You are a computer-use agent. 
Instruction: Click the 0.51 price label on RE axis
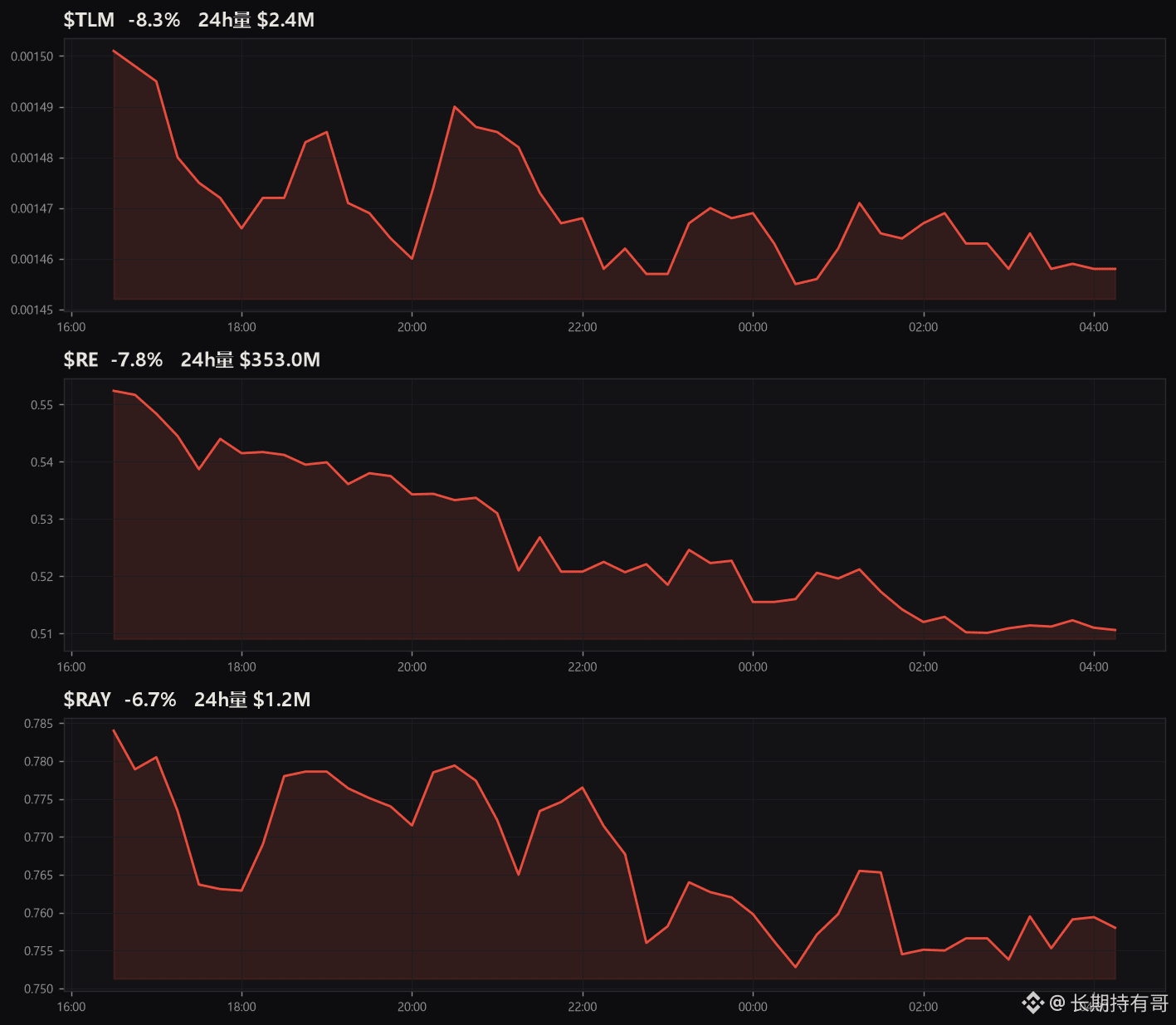[x=41, y=634]
